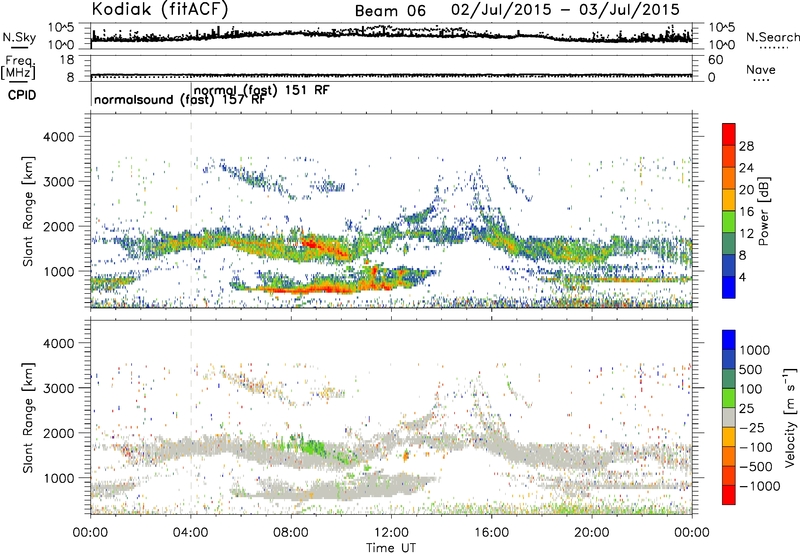The image size is (800, 554).
Task: Click the "Beam 06" label
Action: click(x=390, y=11)
